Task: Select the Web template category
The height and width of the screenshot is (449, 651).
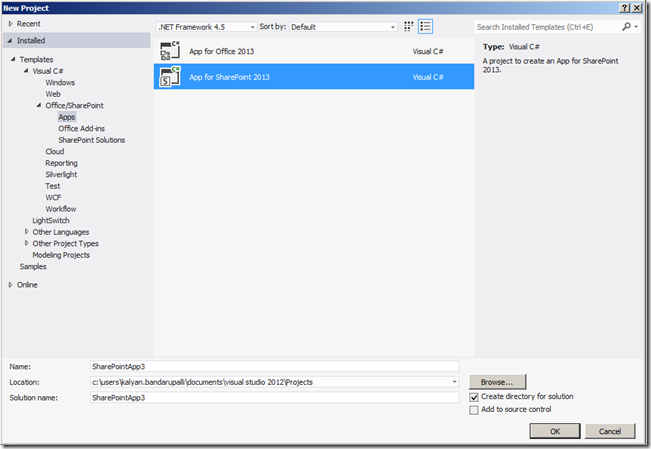Action: click(53, 94)
